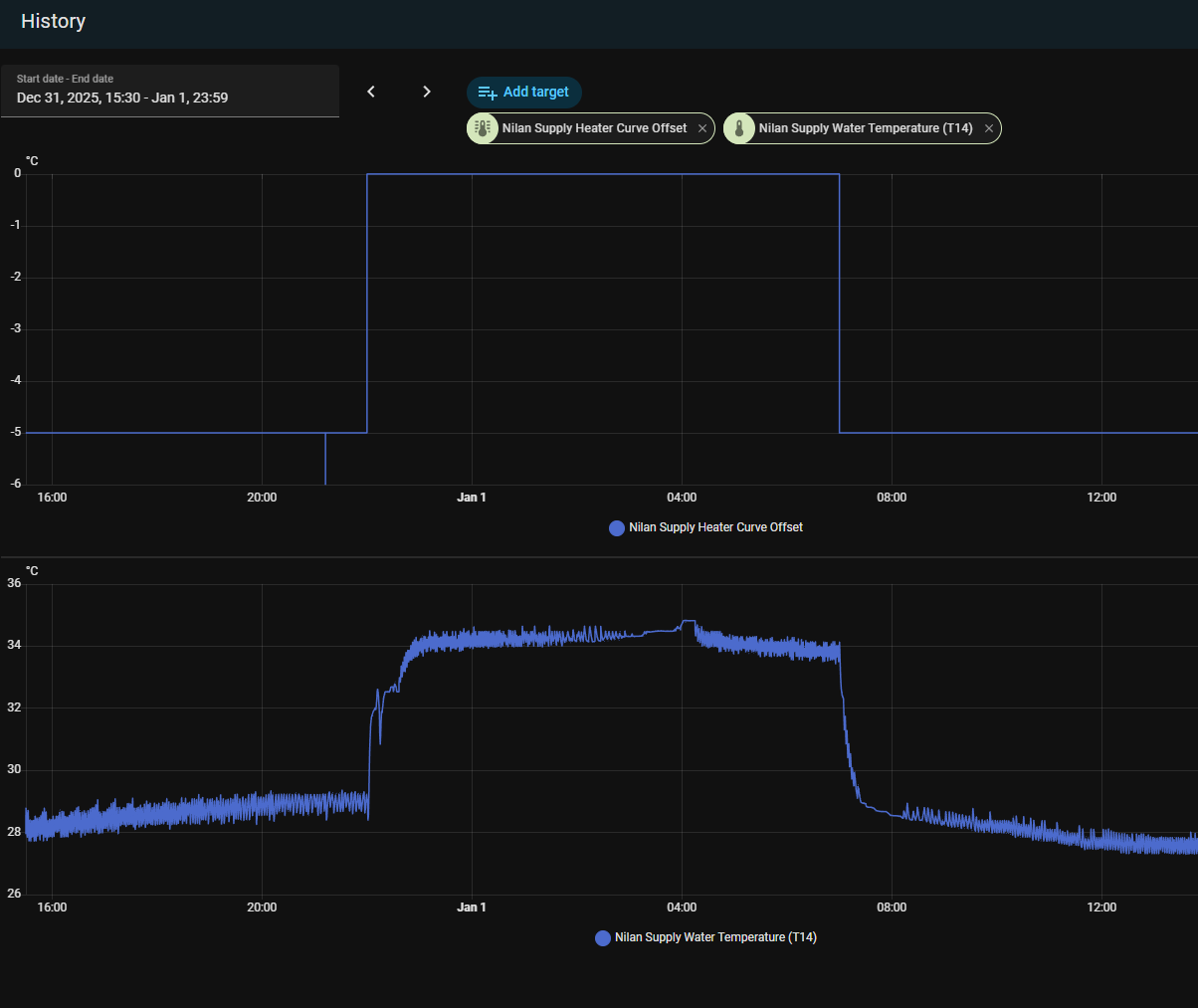Click the 08:00 label on the lower chart axis

892,907
